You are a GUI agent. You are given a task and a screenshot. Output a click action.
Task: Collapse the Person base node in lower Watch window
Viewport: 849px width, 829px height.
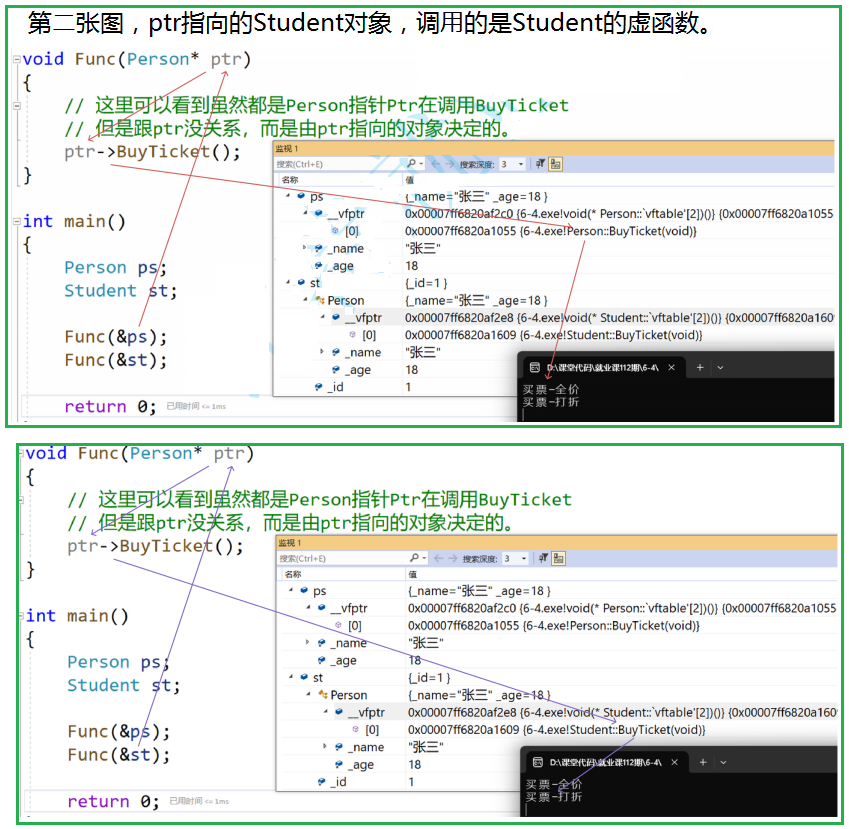[x=309, y=695]
